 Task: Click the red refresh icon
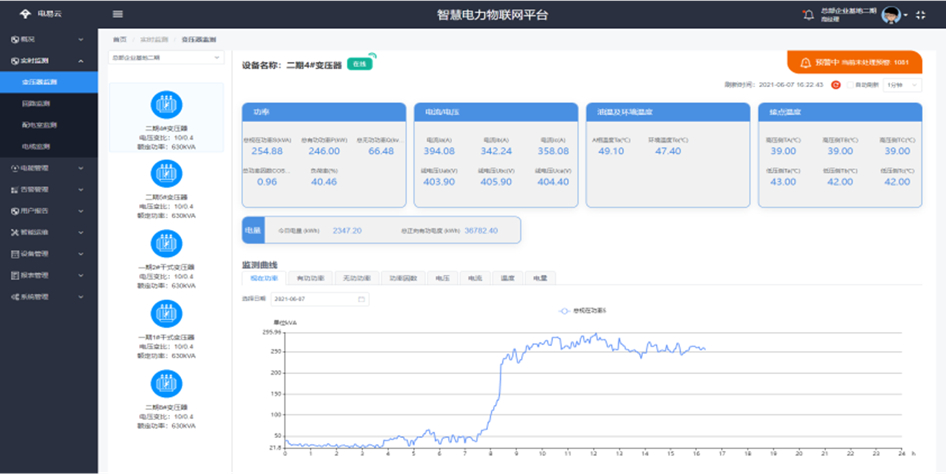[836, 85]
